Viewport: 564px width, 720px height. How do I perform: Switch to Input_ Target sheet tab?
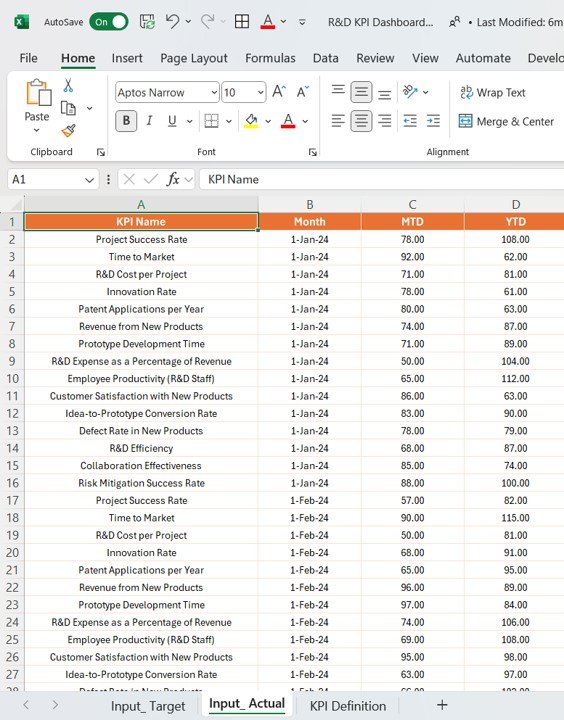(x=148, y=706)
